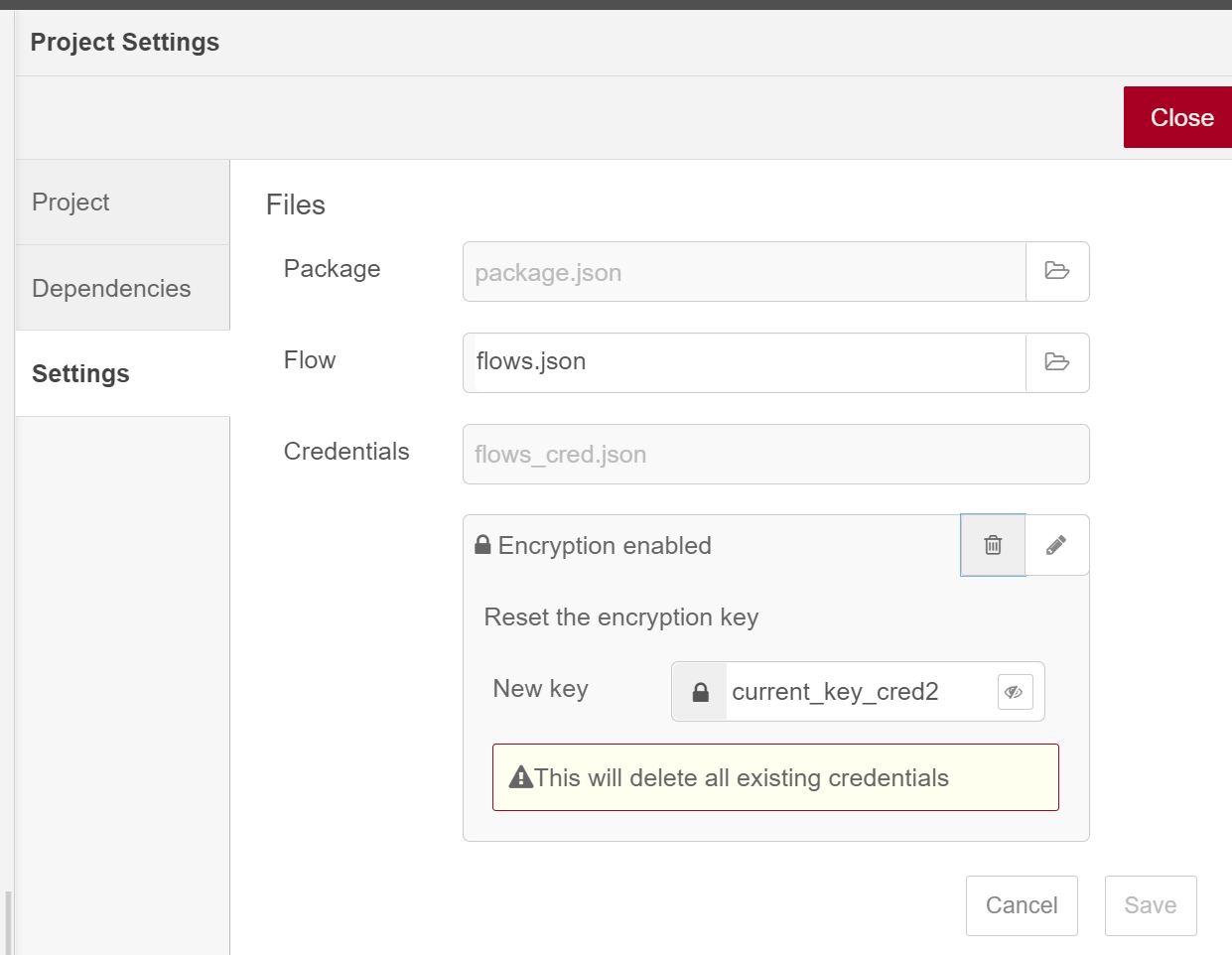Cancel the encryption key reset

tap(1022, 904)
